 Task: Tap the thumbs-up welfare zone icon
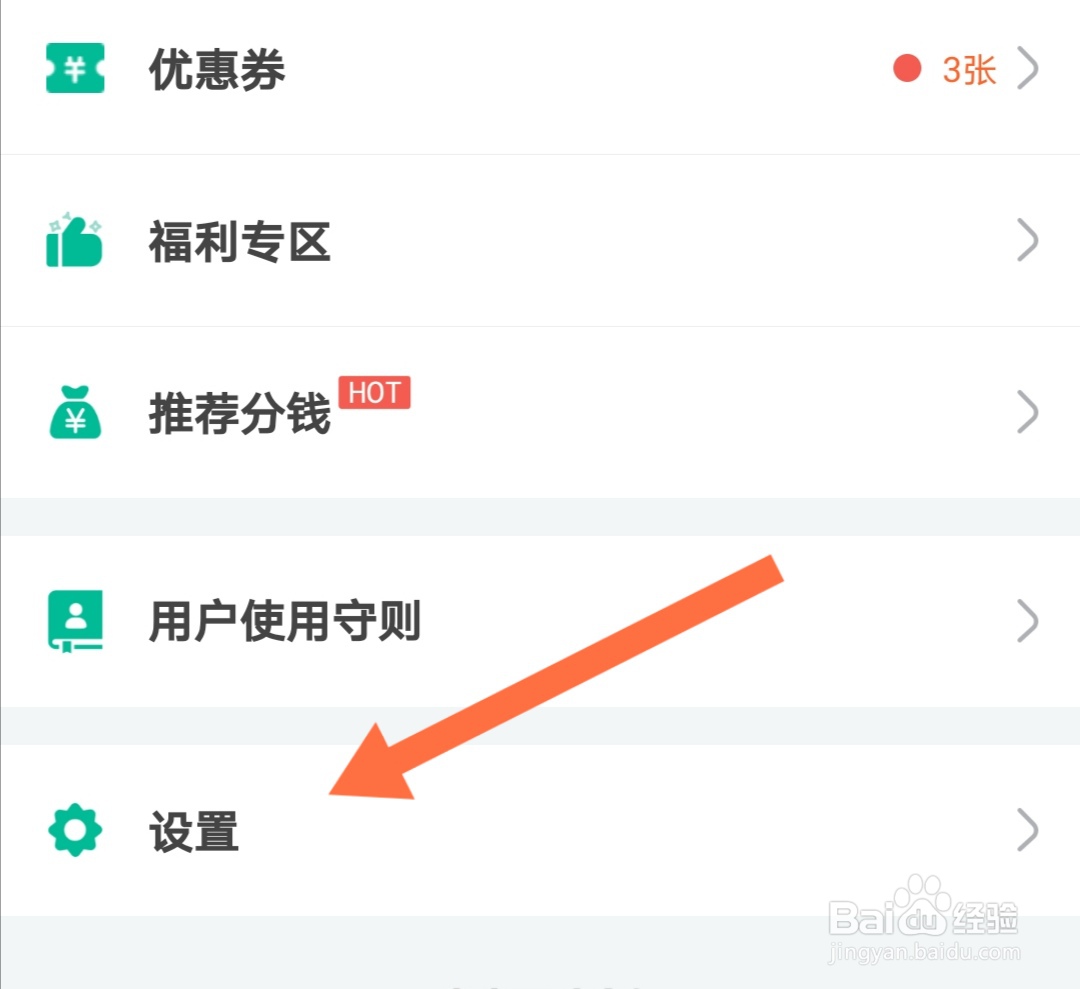coord(74,240)
